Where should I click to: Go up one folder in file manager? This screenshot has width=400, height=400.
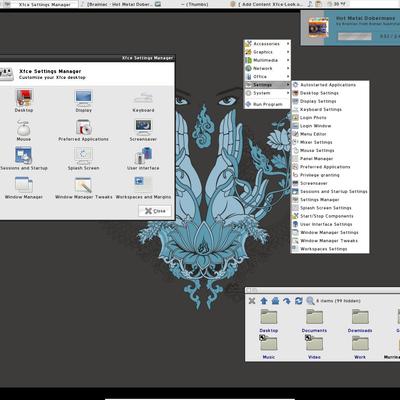click(264, 301)
